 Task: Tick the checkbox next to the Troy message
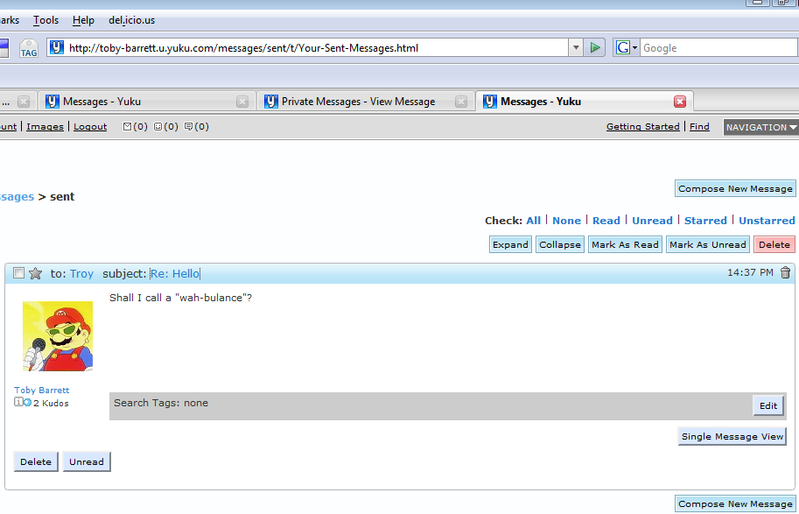coord(18,273)
